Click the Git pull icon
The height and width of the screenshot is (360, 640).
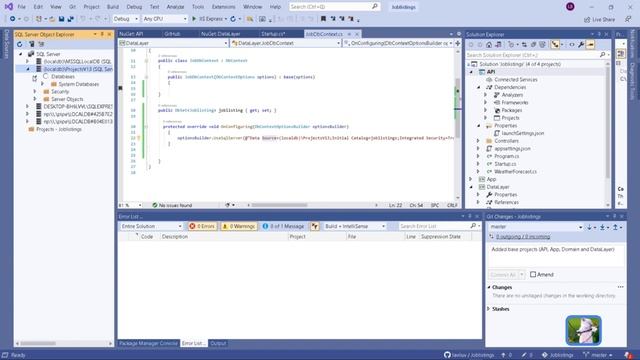[602, 227]
